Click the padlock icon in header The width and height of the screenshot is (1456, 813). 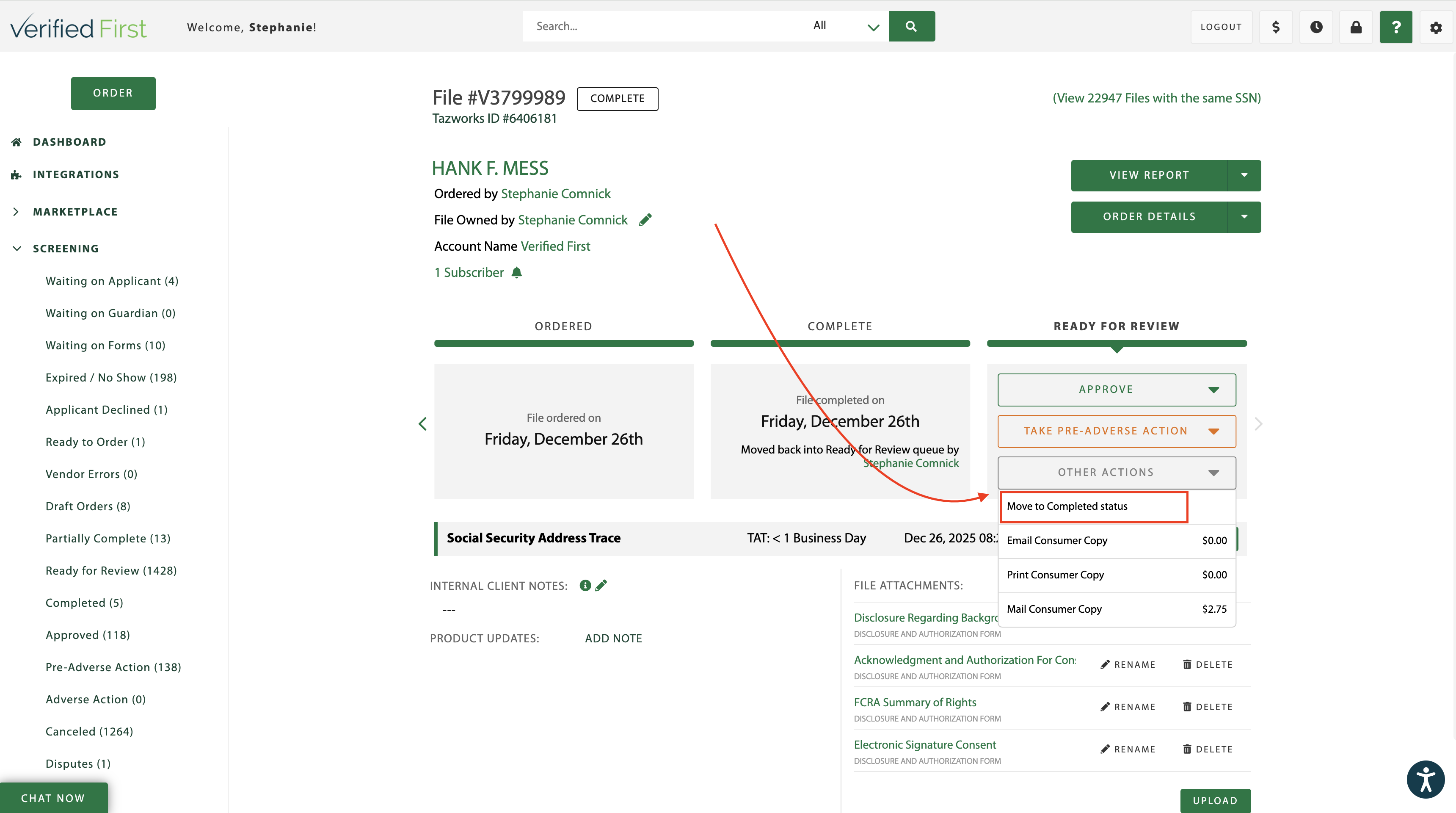[x=1355, y=27]
